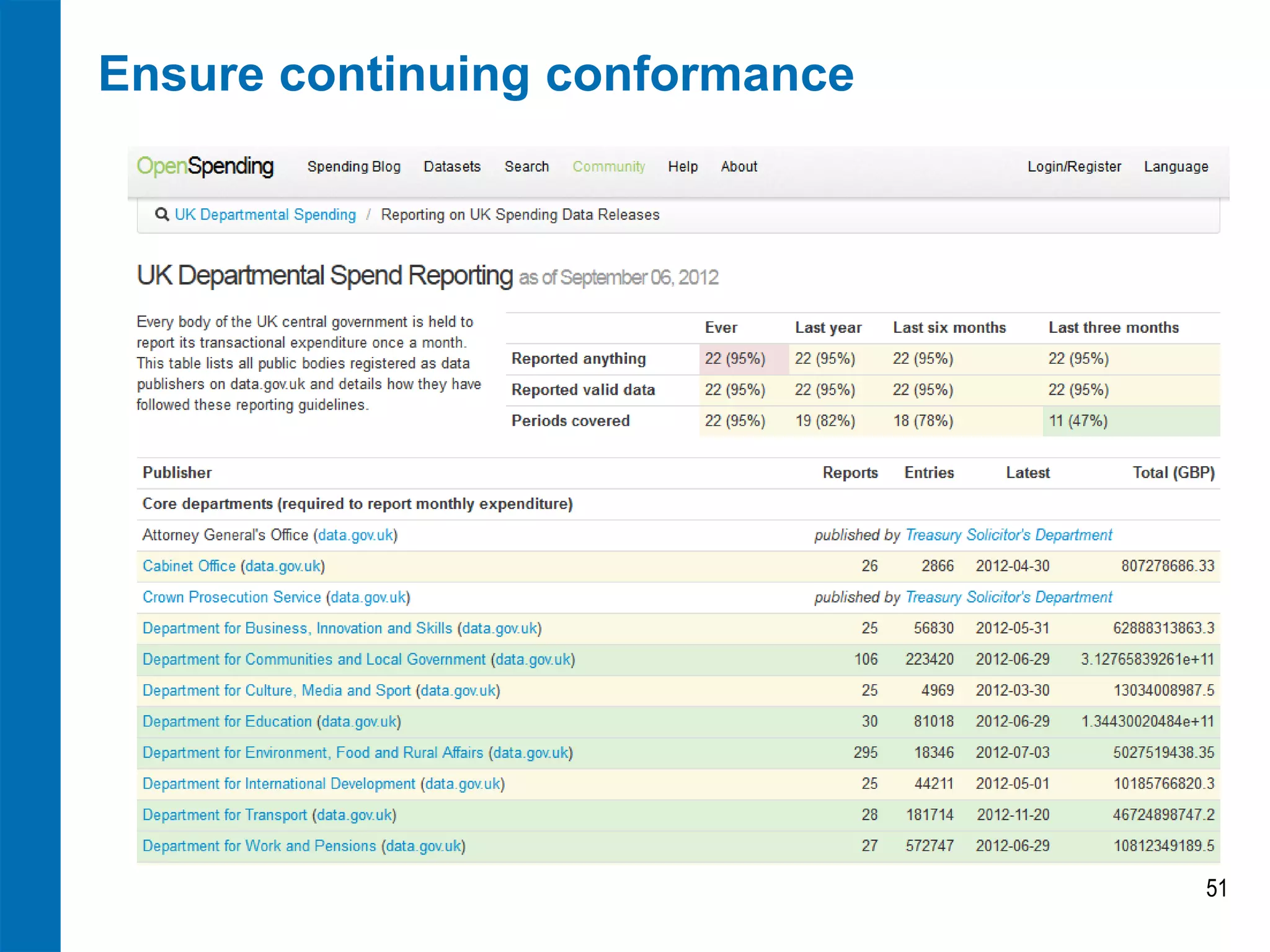Click total 3.12765839261e+11 in Communities row
The width and height of the screenshot is (1270, 952).
(1148, 659)
